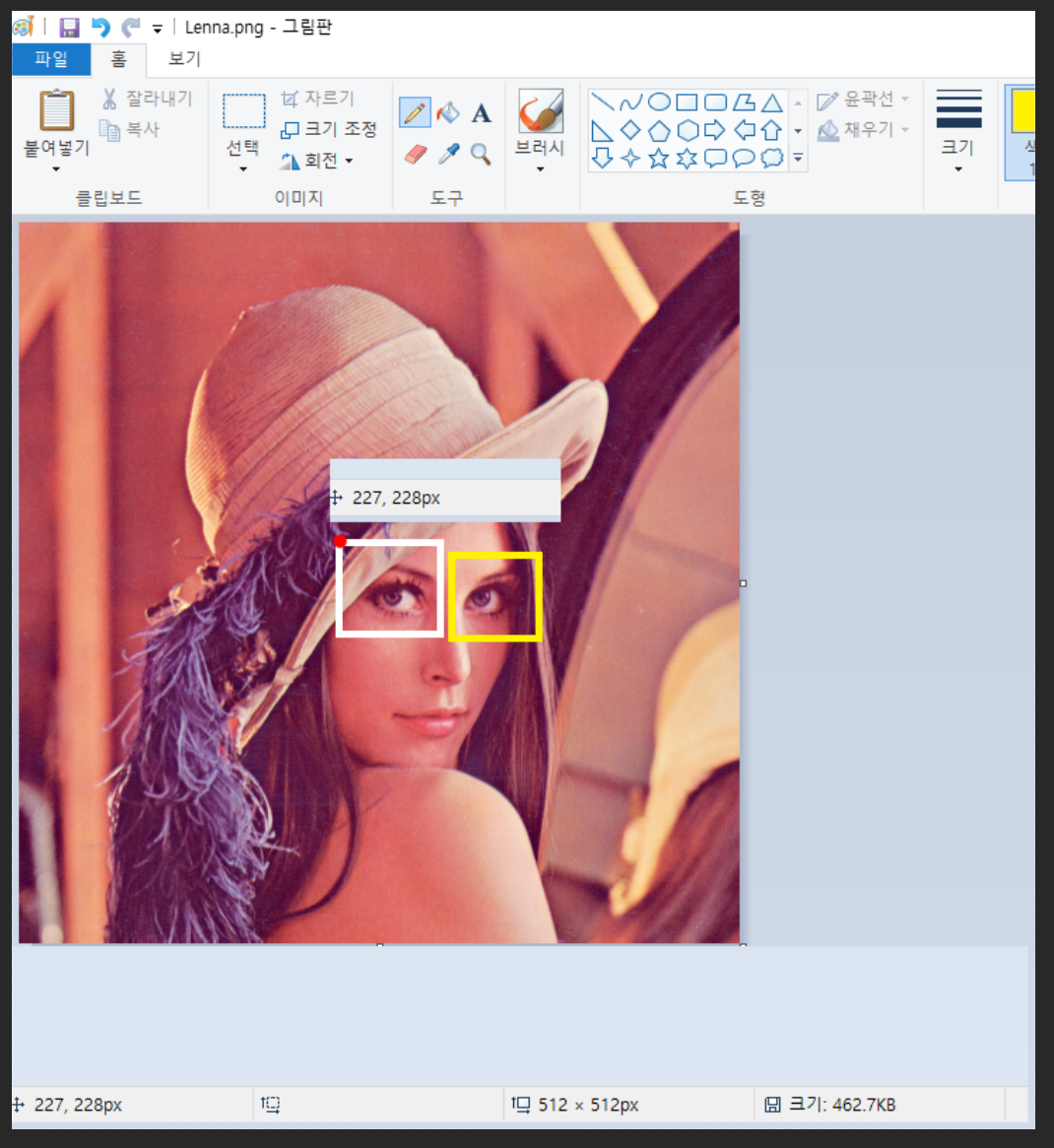This screenshot has height=1148, width=1054.
Task: Choose the Down arrow shape
Action: [x=602, y=158]
